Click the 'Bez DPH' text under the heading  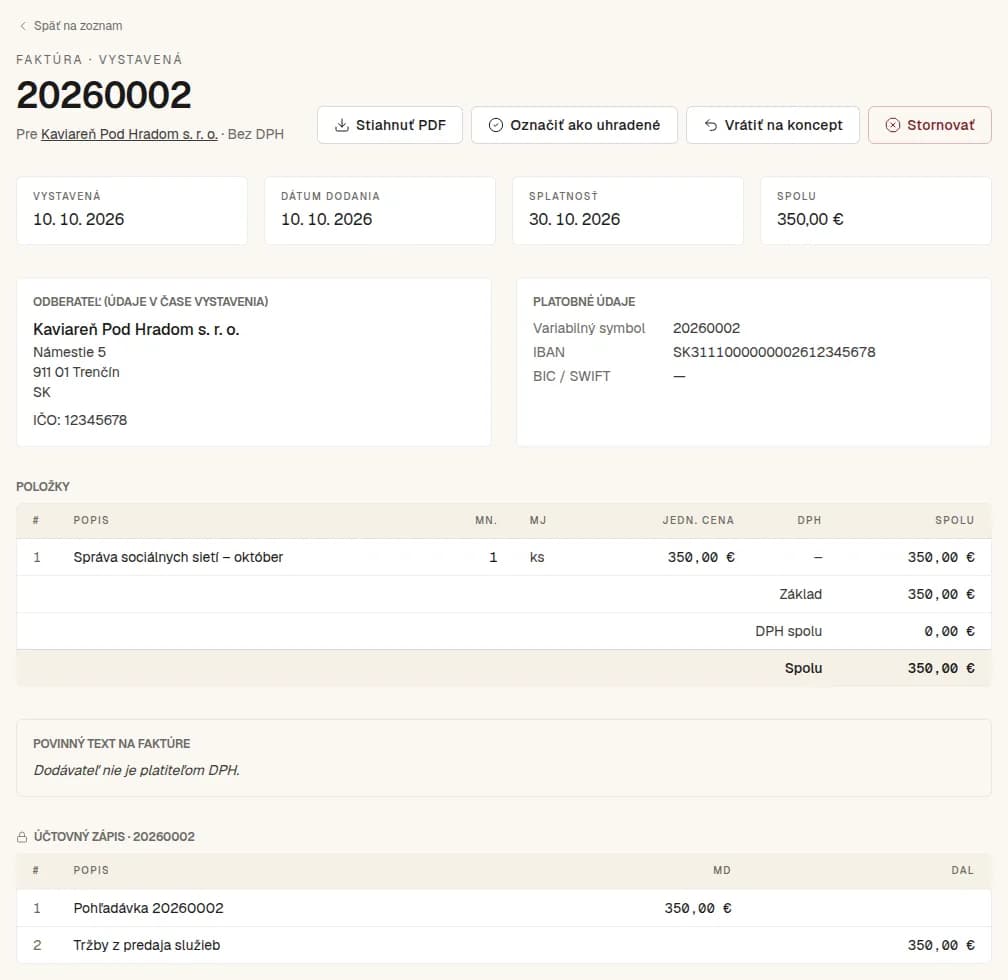[256, 134]
